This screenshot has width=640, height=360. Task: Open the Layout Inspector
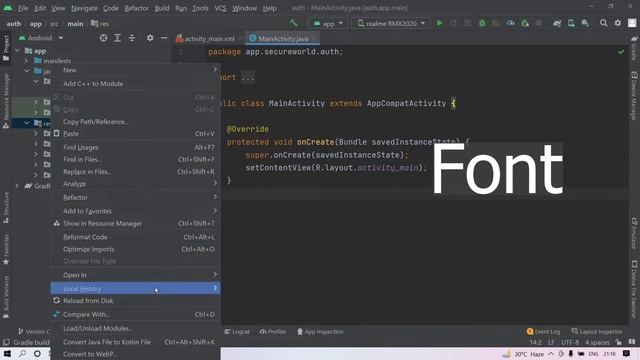(x=597, y=331)
